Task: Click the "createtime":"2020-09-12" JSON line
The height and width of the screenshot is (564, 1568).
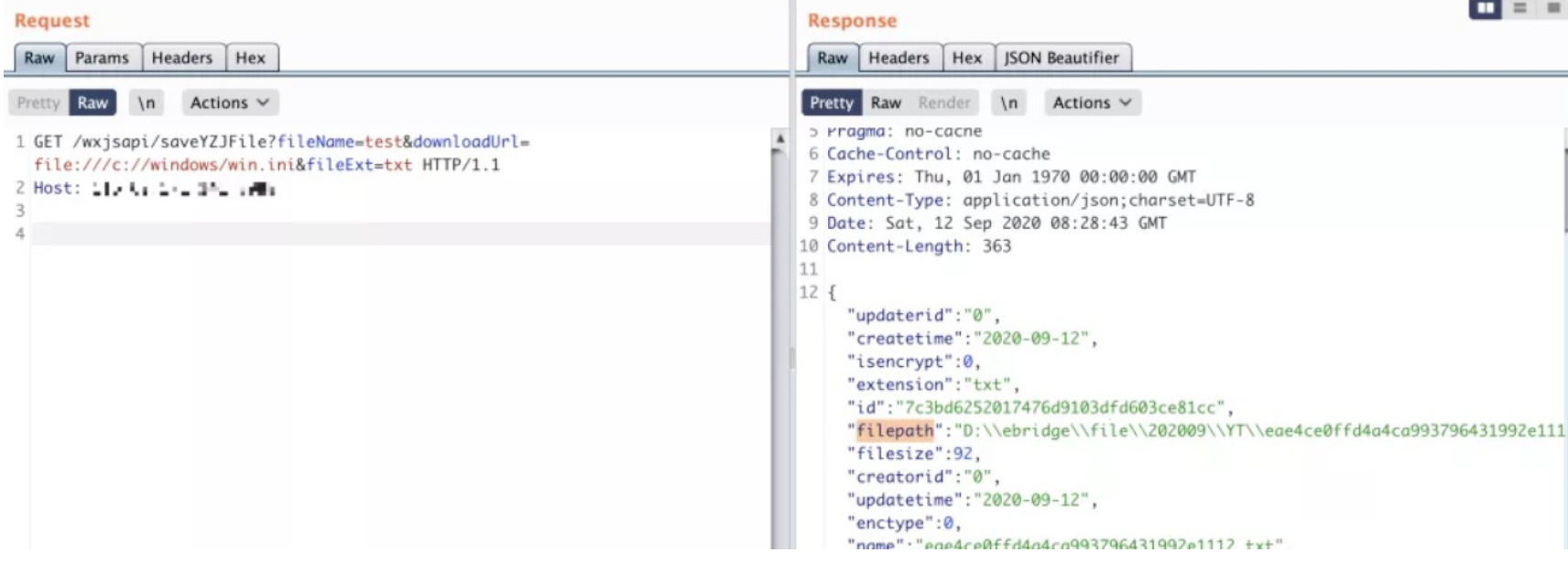Action: [972, 339]
